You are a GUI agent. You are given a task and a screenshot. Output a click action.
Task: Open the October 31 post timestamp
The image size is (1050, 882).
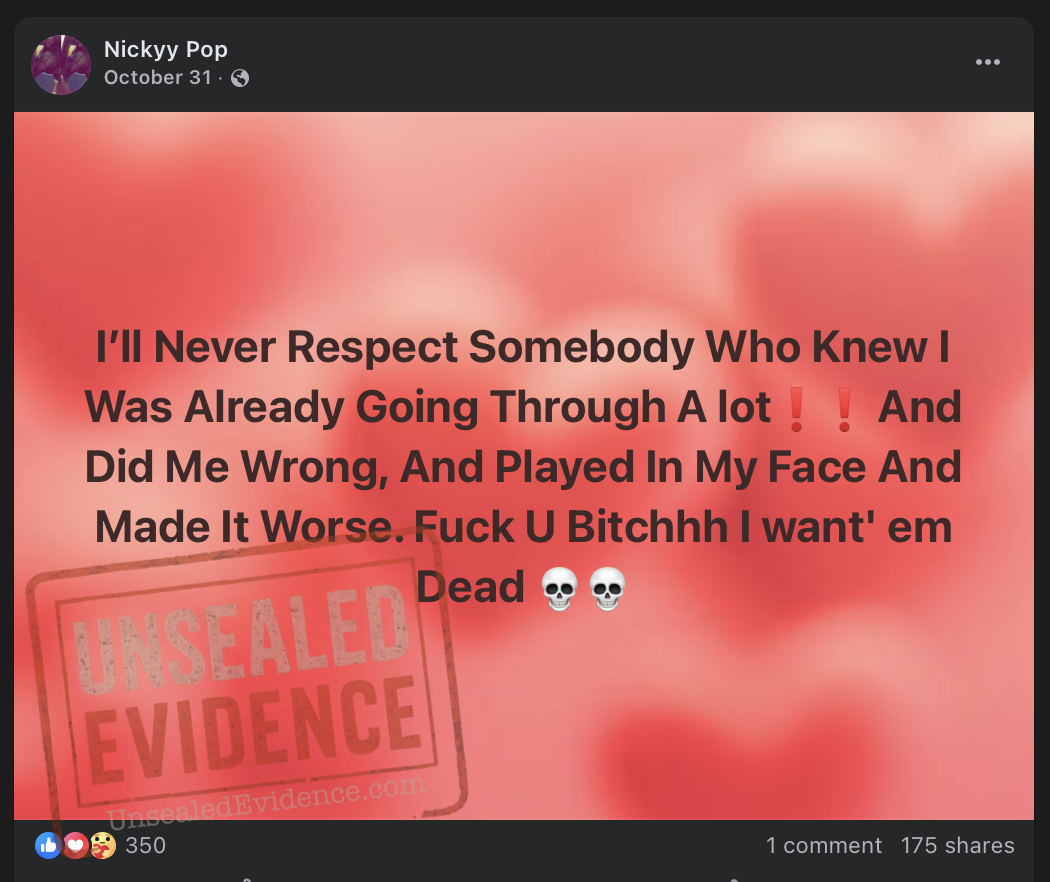pyautogui.click(x=157, y=78)
